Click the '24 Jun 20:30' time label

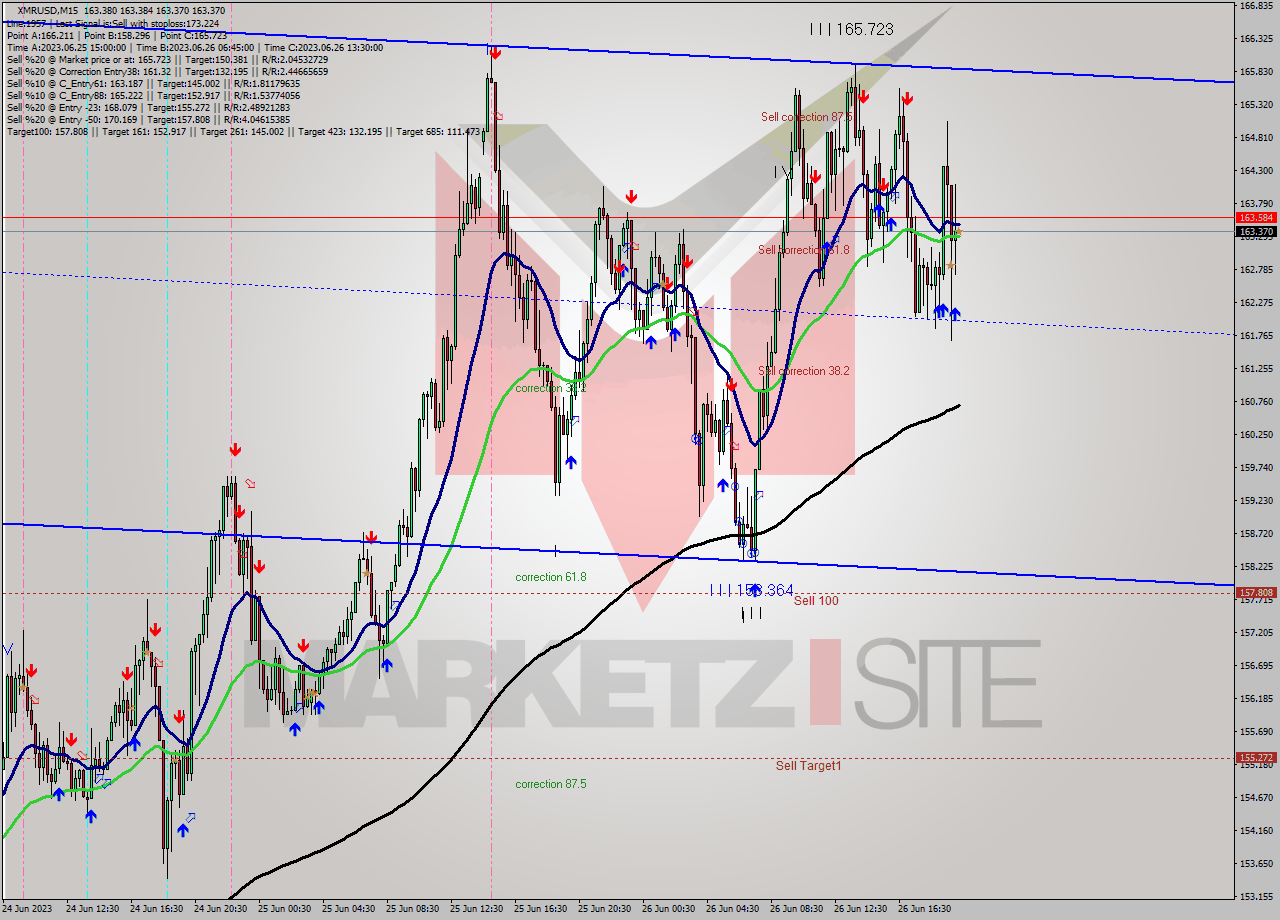pos(220,909)
